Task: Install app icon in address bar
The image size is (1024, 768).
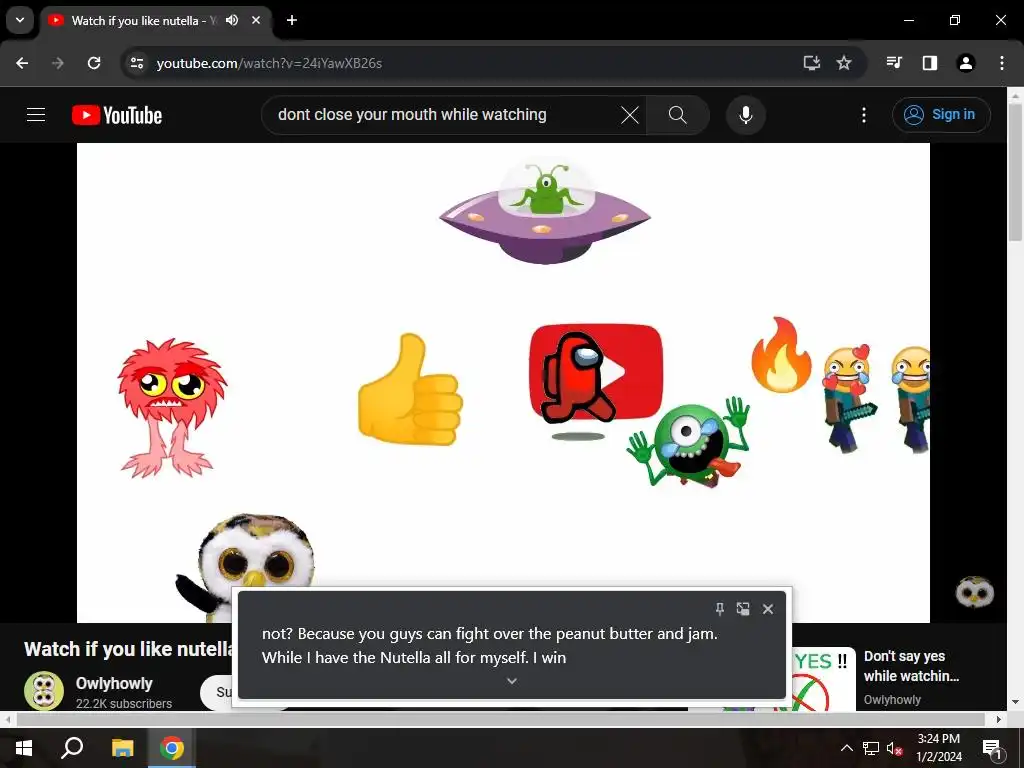Action: (x=811, y=63)
